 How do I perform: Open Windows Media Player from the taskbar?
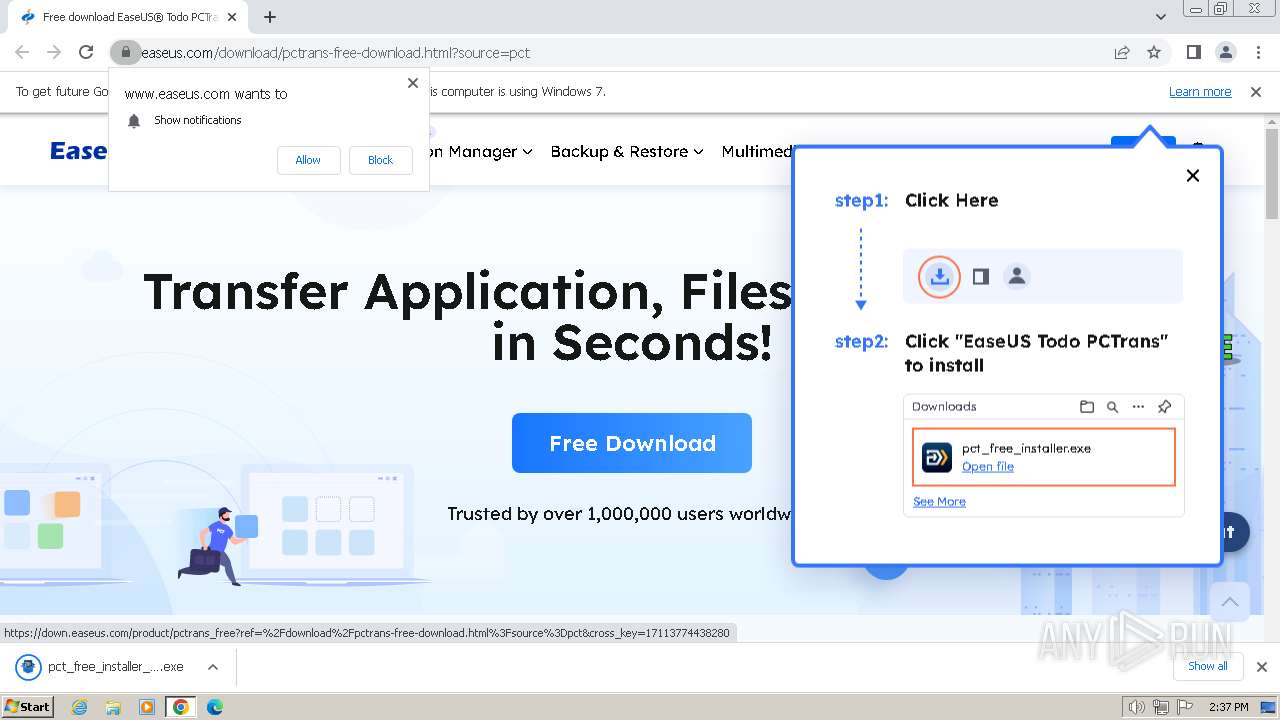147,707
